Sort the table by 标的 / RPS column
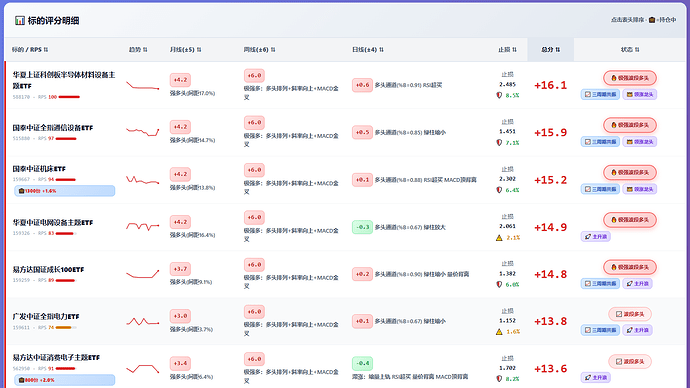This screenshot has height=388, width=690. point(30,50)
